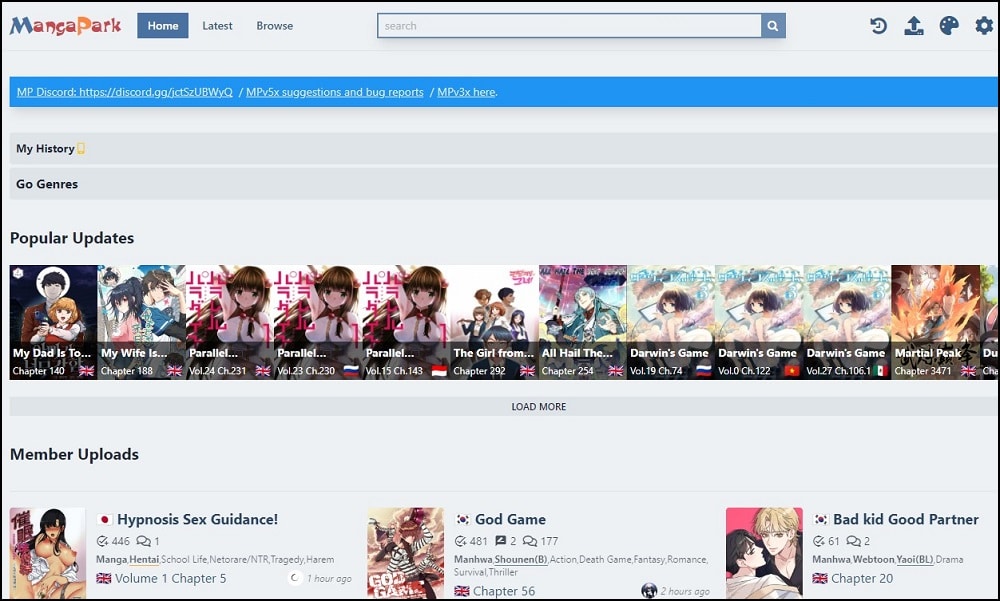The image size is (1000, 601).
Task: Open The Girl from... Chapter 292 cover
Action: point(494,322)
